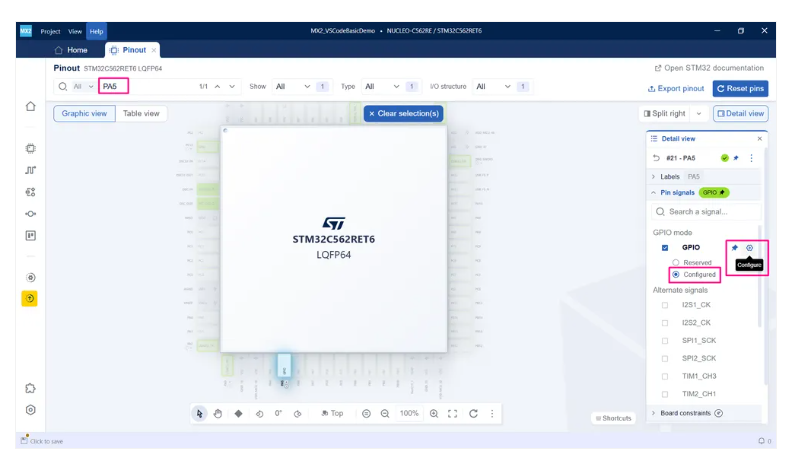Click the Configure gear icon for GPIO
The height and width of the screenshot is (462, 789).
coord(750,248)
